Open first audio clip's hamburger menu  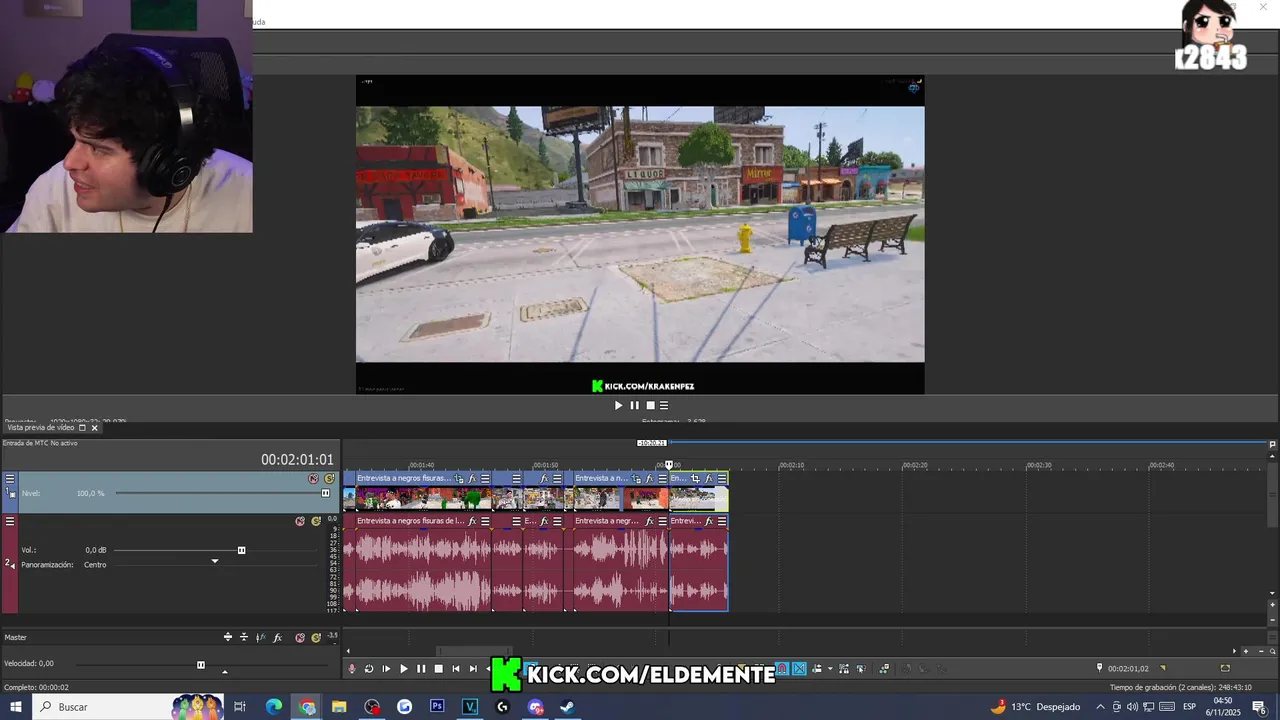tap(485, 521)
